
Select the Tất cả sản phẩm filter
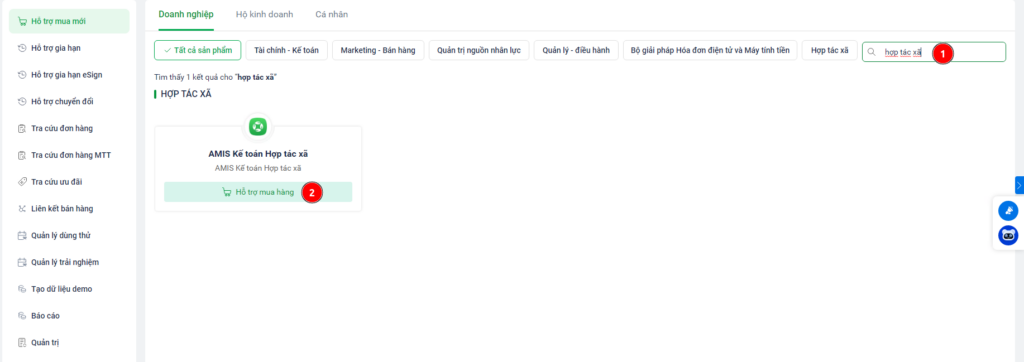point(197,50)
